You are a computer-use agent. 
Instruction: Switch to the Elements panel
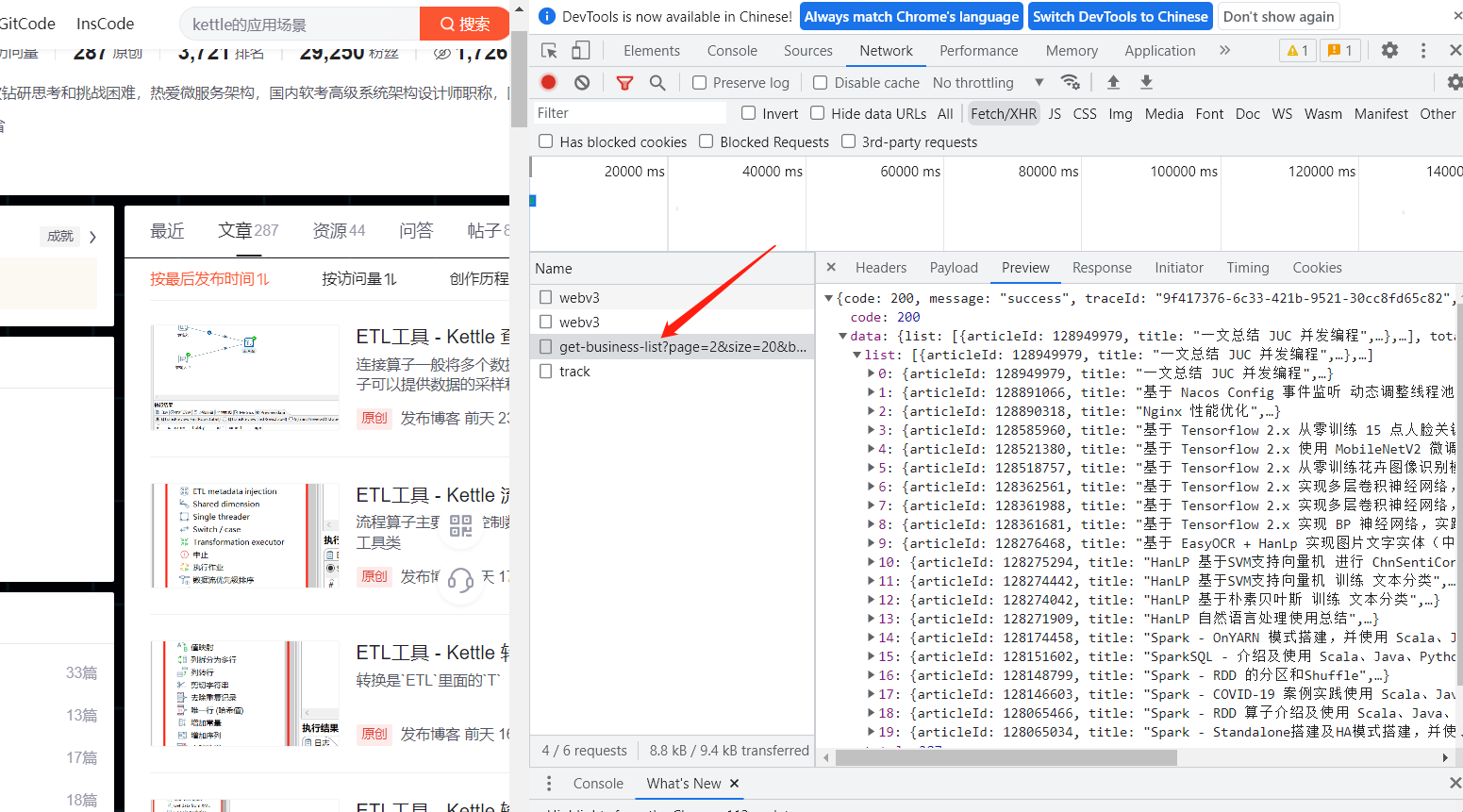651,51
